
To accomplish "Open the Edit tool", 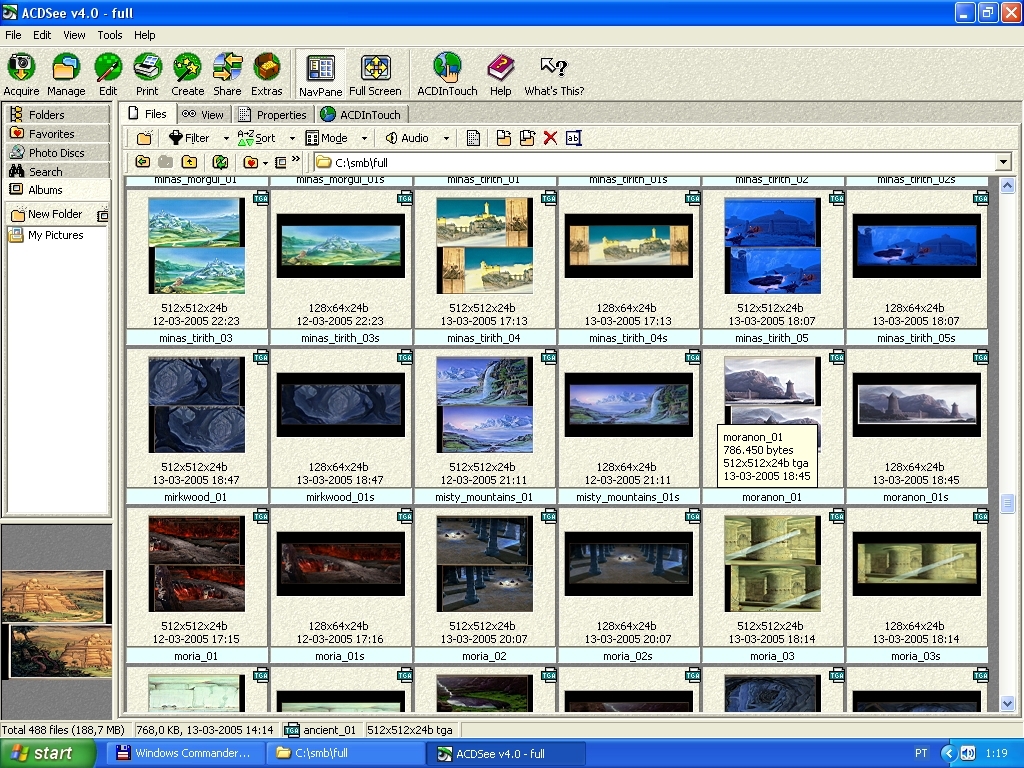I will tap(108, 68).
